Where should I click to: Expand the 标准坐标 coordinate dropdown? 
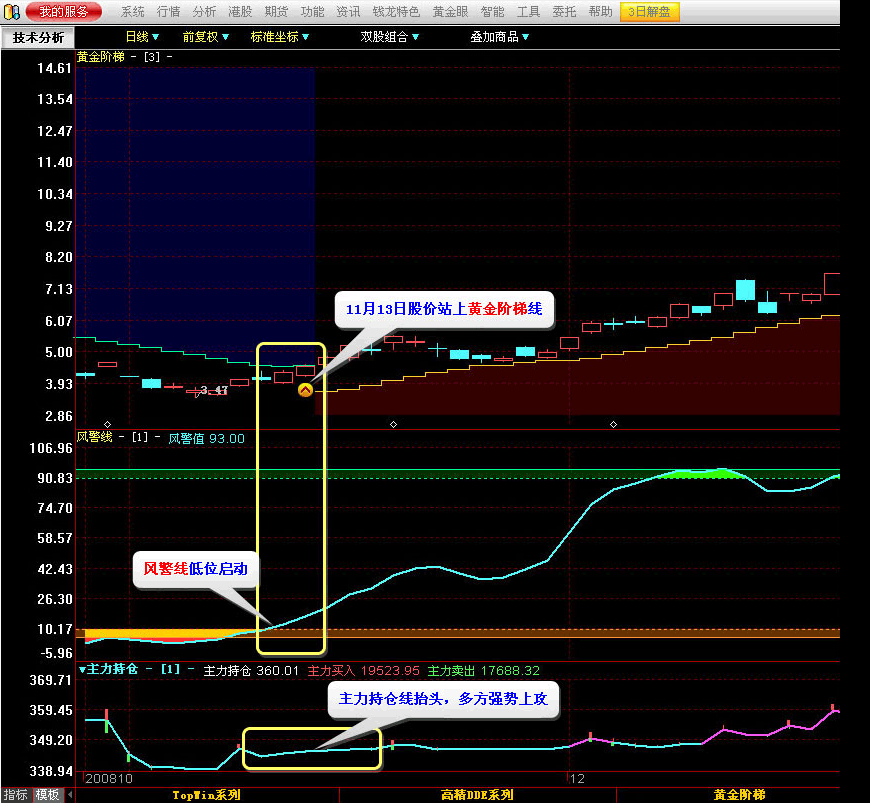coord(280,37)
